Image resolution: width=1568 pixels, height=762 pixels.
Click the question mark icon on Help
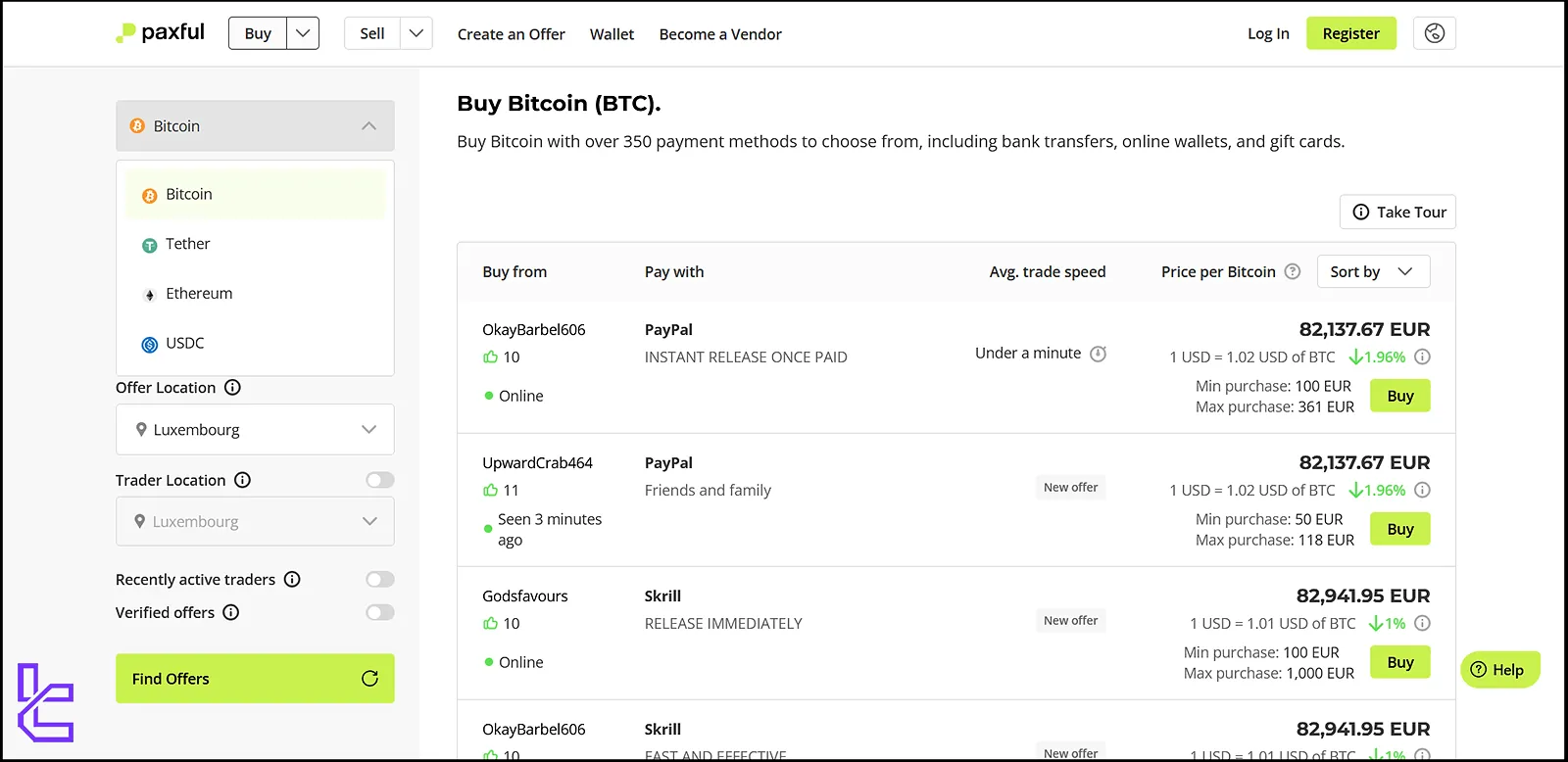[x=1479, y=670]
